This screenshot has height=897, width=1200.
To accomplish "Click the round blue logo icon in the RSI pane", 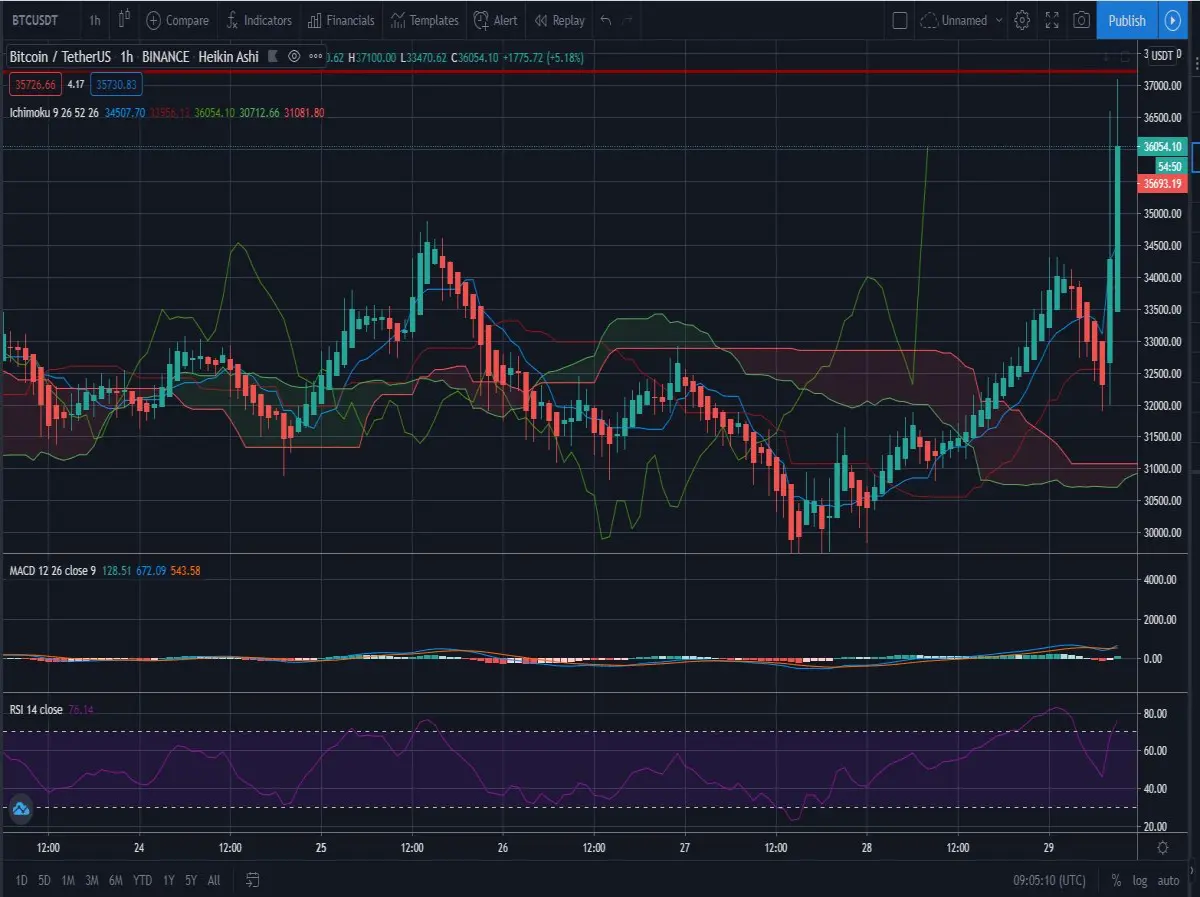I will coord(20,809).
